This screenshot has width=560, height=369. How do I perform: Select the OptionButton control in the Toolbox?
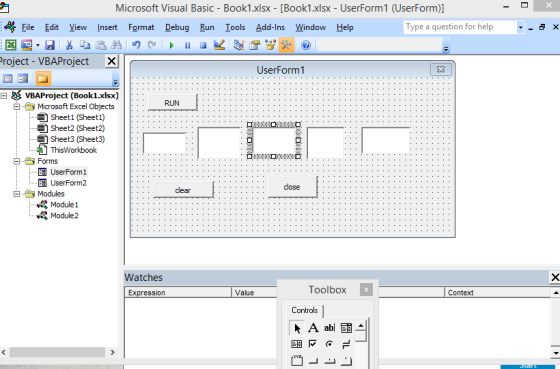(x=329, y=344)
